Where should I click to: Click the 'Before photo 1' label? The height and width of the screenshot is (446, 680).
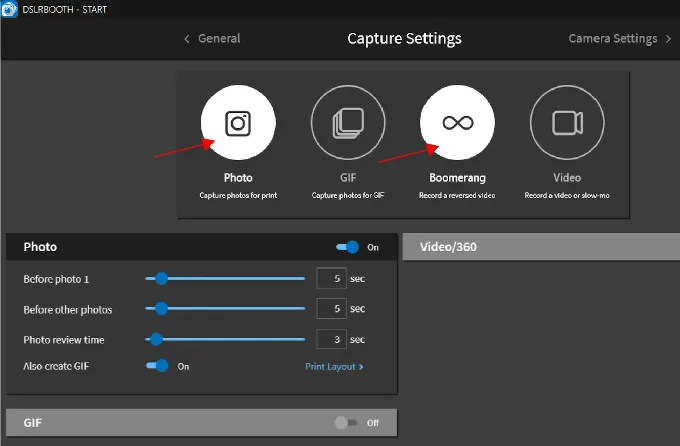click(x=56, y=279)
